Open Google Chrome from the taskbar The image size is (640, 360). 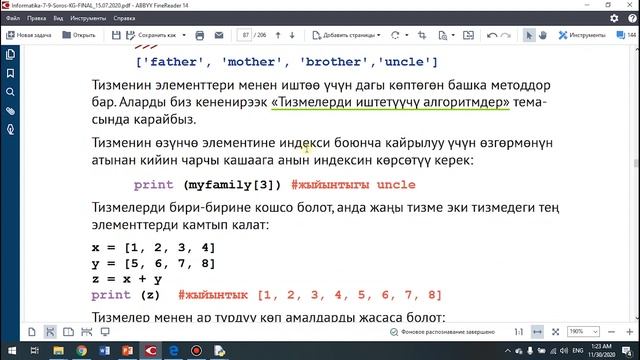pyautogui.click(x=82, y=351)
